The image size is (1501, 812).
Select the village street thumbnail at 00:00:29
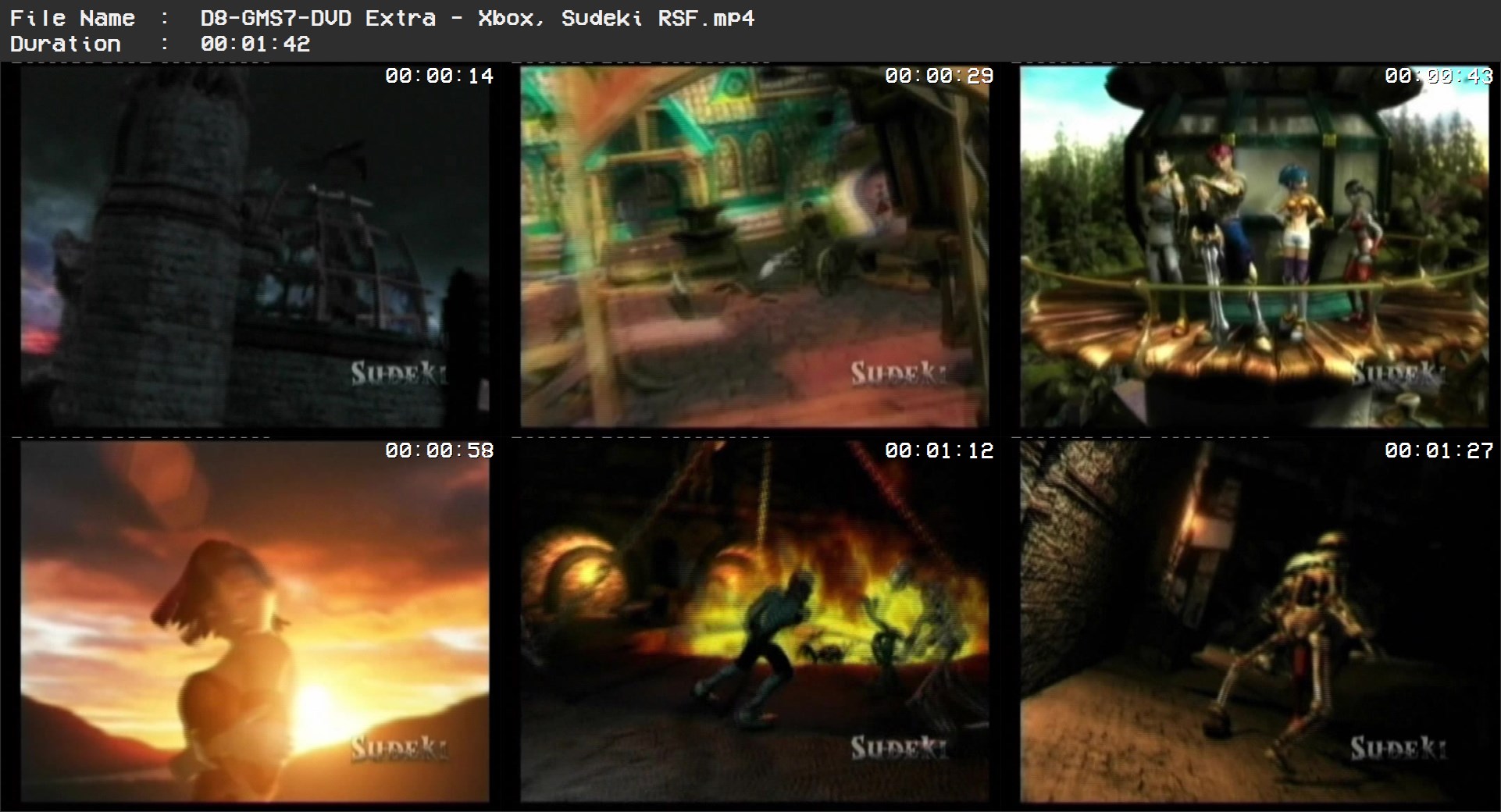point(754,246)
